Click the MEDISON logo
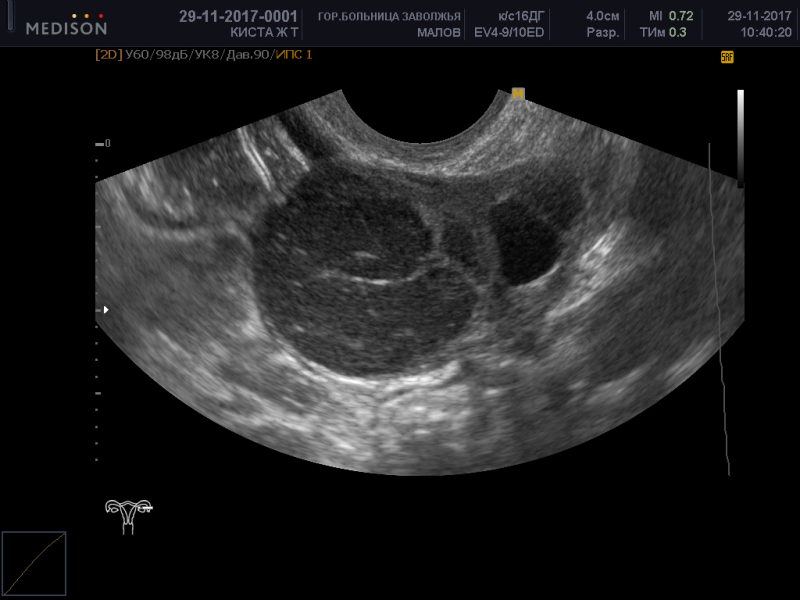800x600 pixels. [66, 25]
